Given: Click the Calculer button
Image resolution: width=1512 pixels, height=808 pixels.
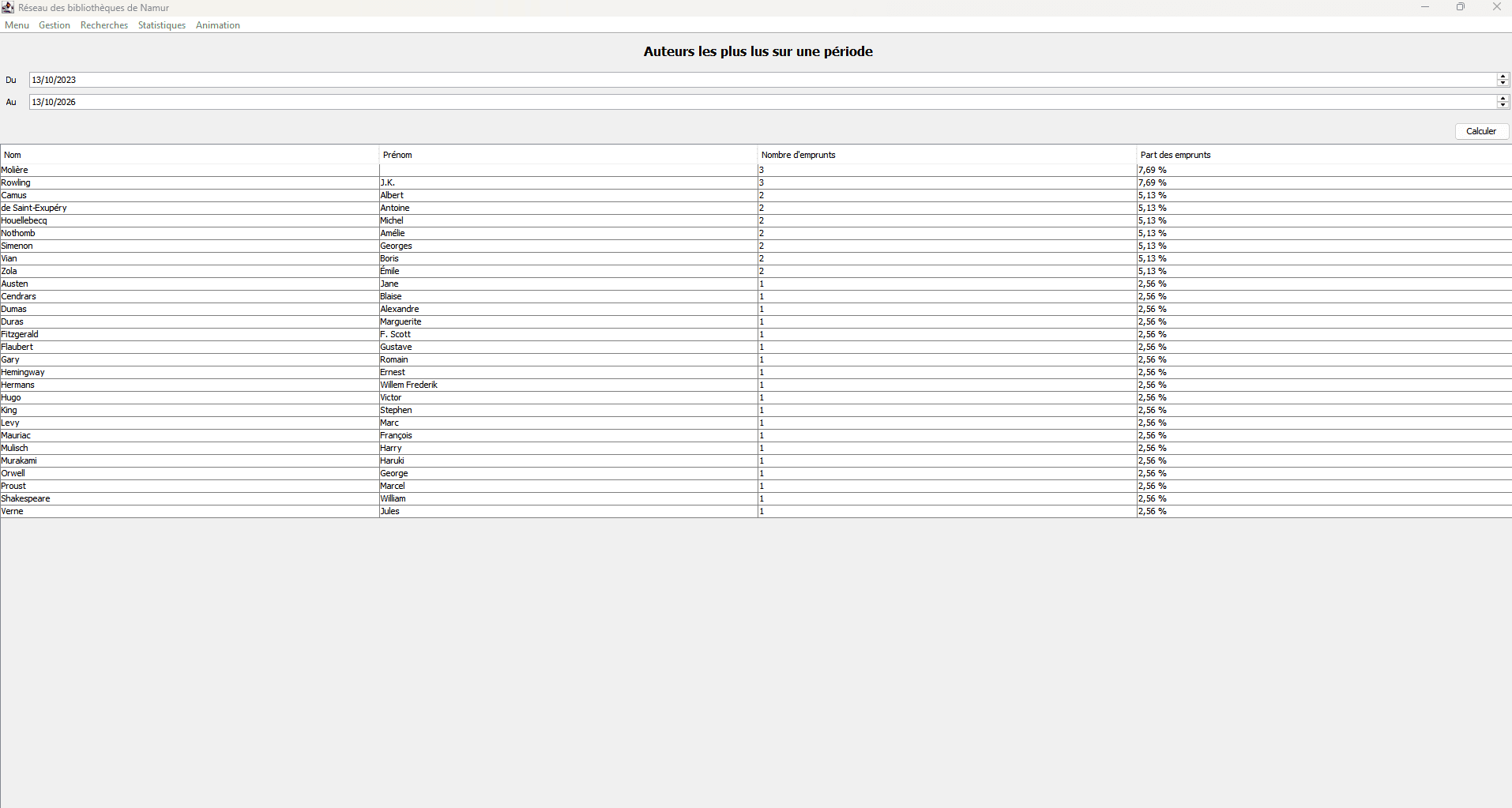Looking at the screenshot, I should [x=1481, y=131].
